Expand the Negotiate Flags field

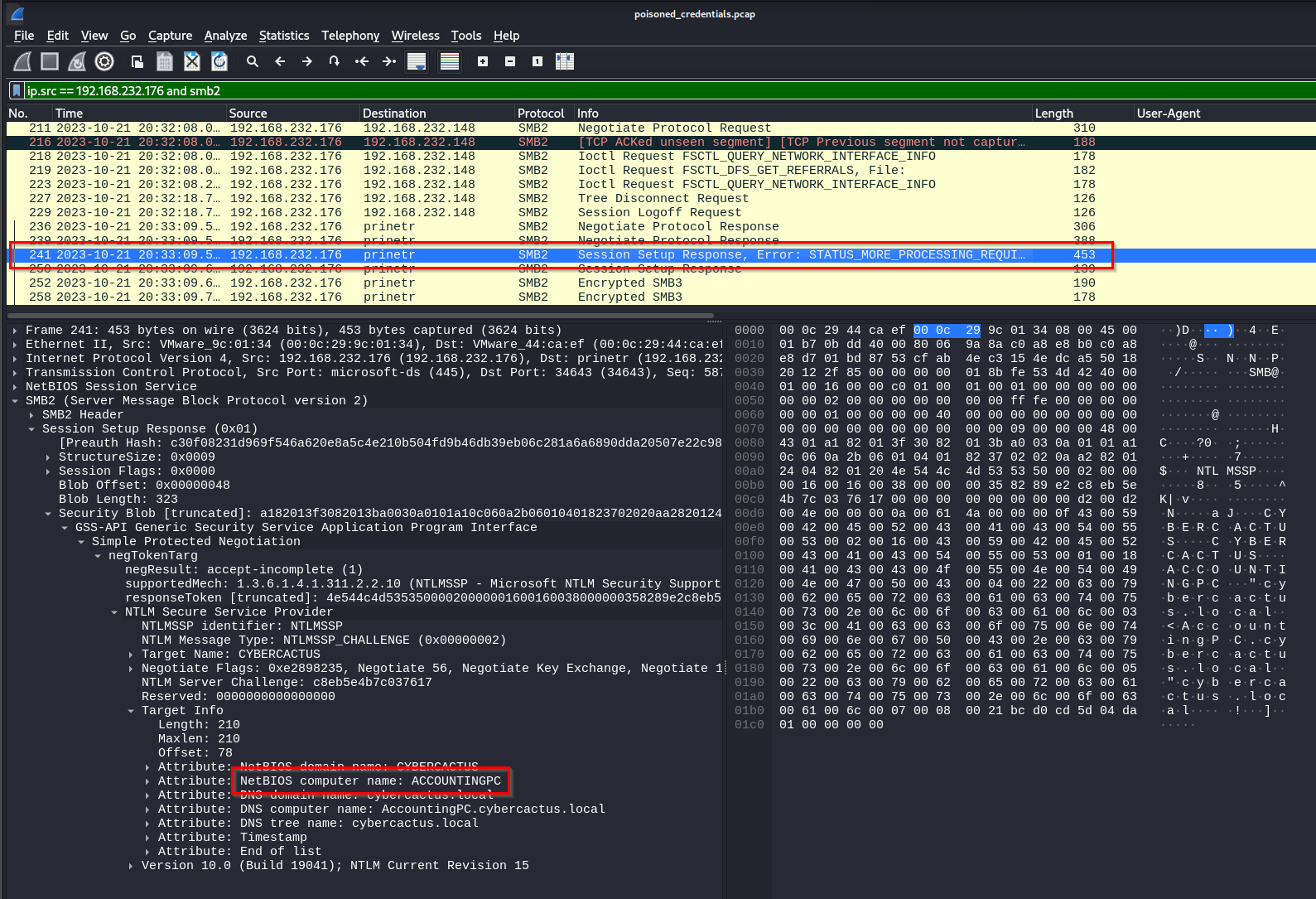click(131, 669)
